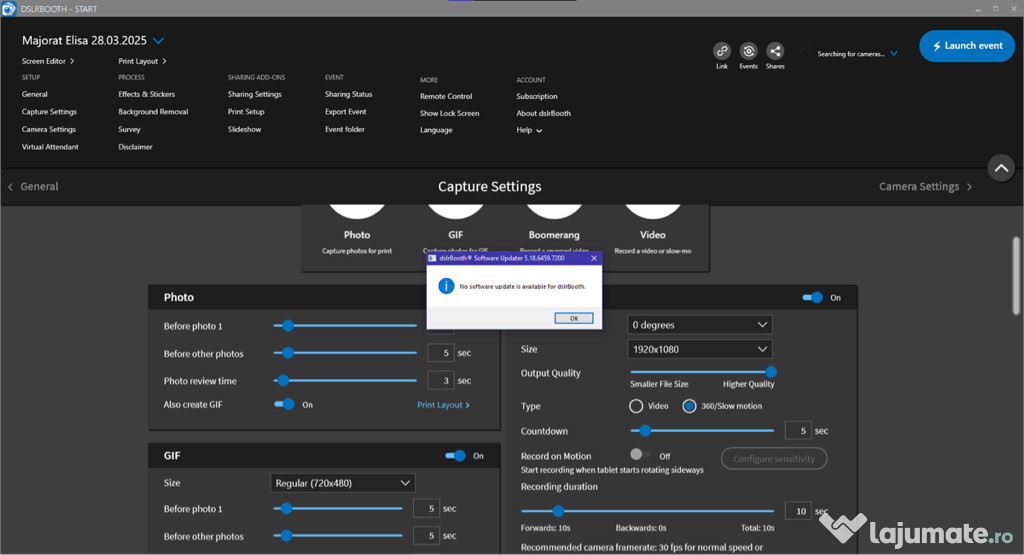Open General in the Setup menu
The width and height of the screenshot is (1024, 555).
(35, 94)
